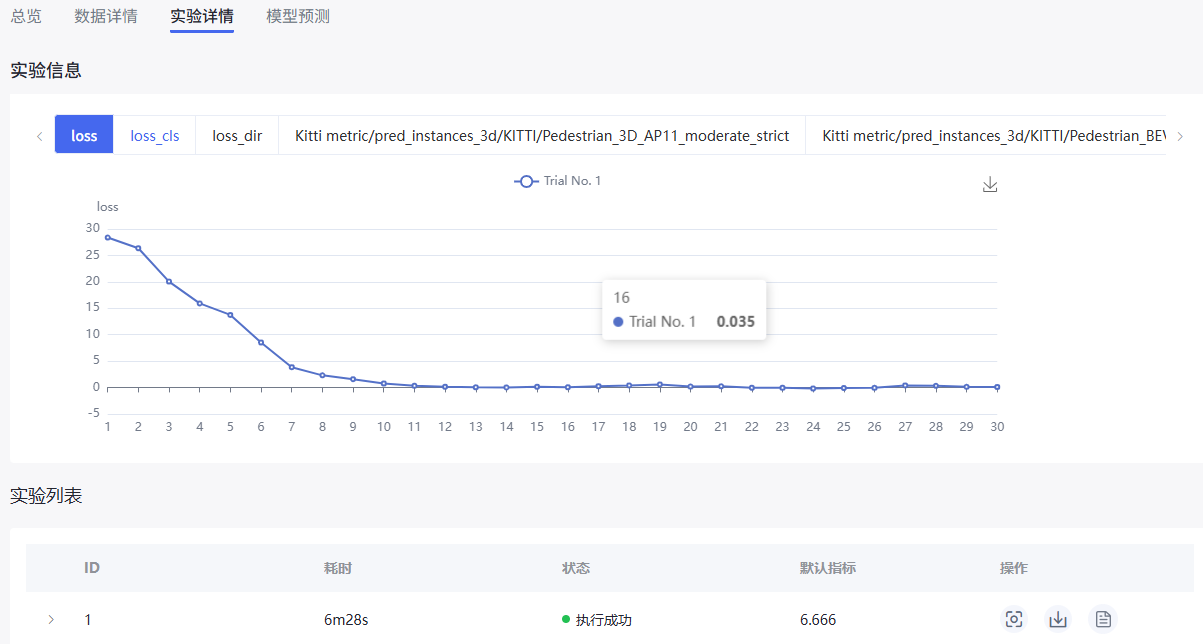
Task: Show more metric tabs with right arrow
Action: click(1180, 136)
